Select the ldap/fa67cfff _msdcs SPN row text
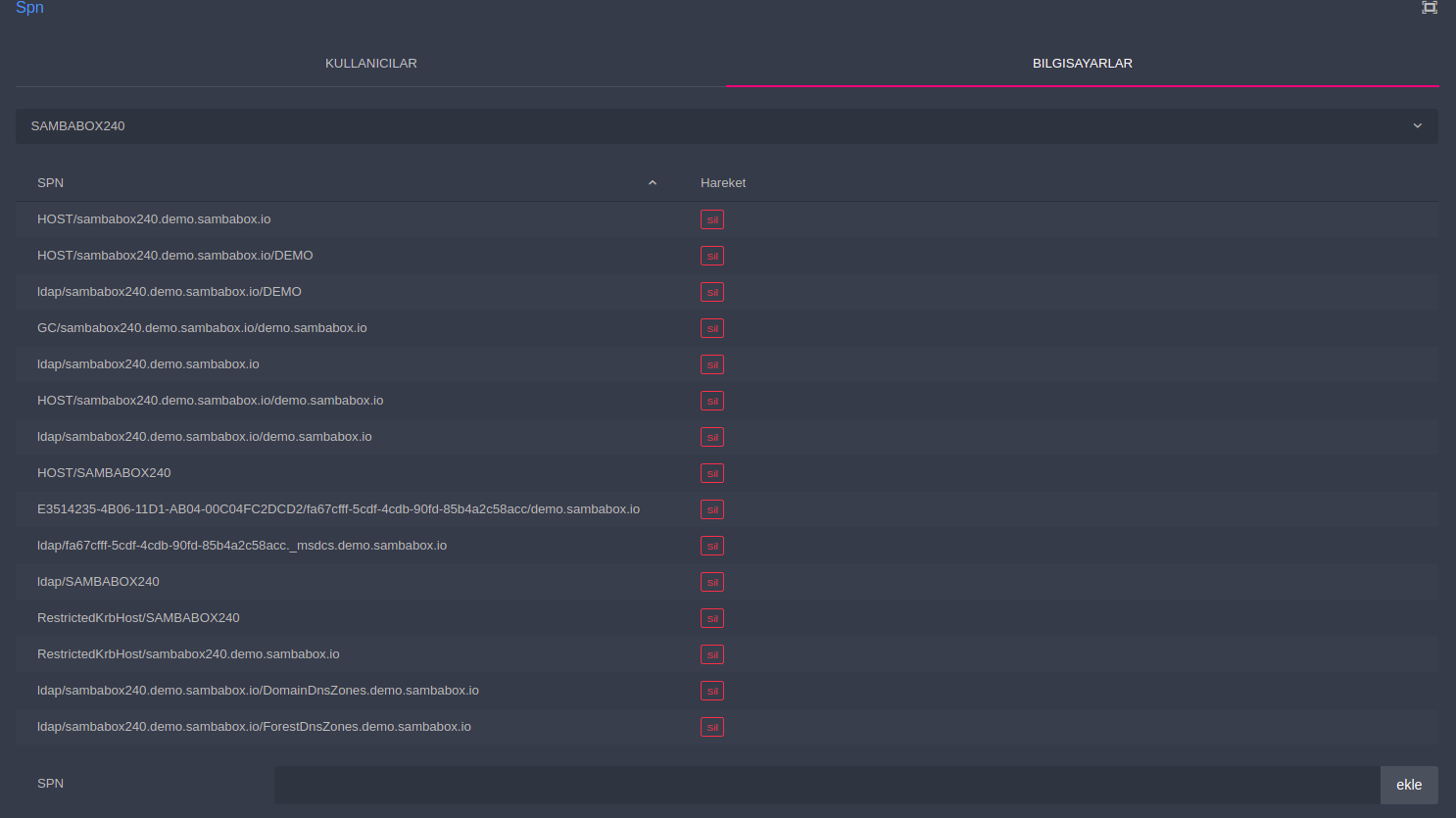 point(242,546)
